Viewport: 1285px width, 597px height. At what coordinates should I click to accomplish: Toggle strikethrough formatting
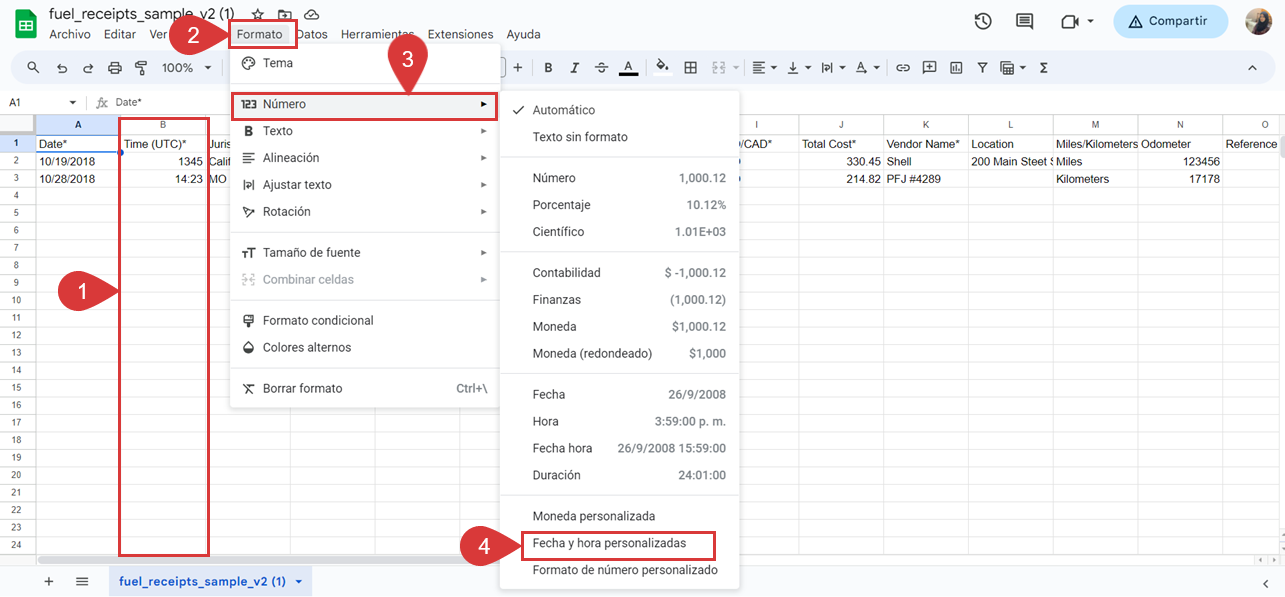click(x=601, y=68)
